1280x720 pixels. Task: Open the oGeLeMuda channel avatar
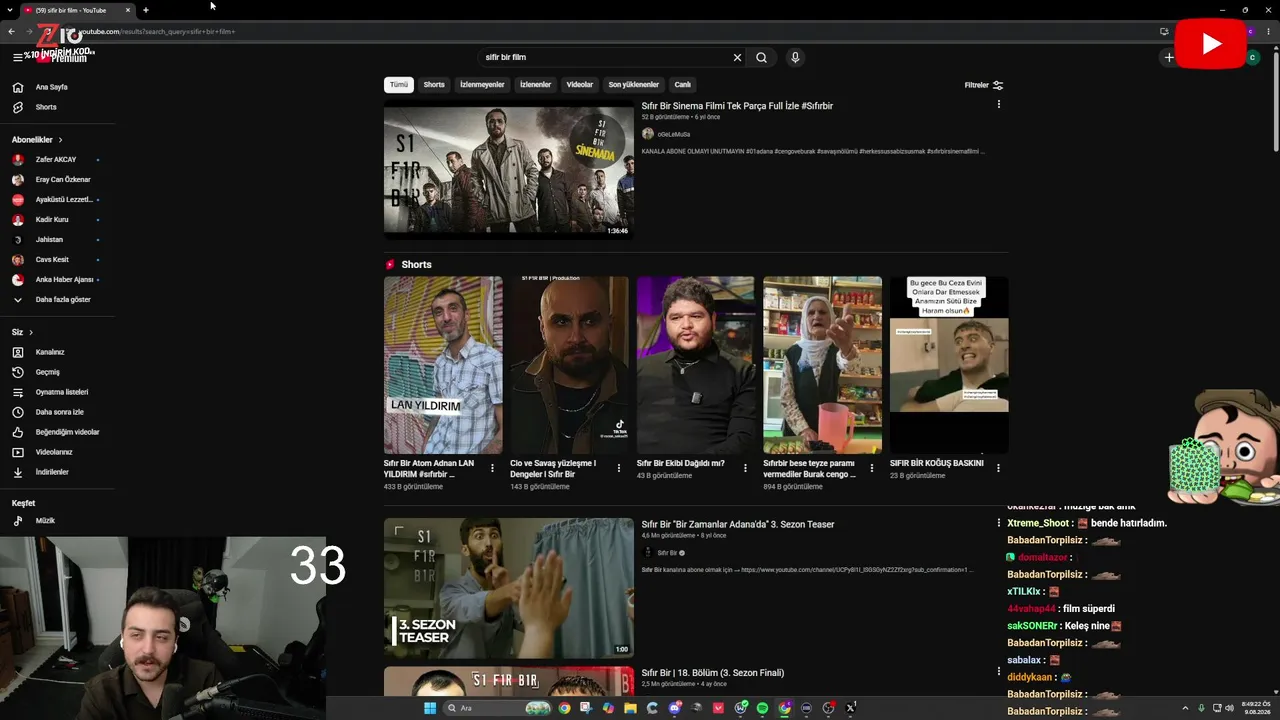pos(648,134)
